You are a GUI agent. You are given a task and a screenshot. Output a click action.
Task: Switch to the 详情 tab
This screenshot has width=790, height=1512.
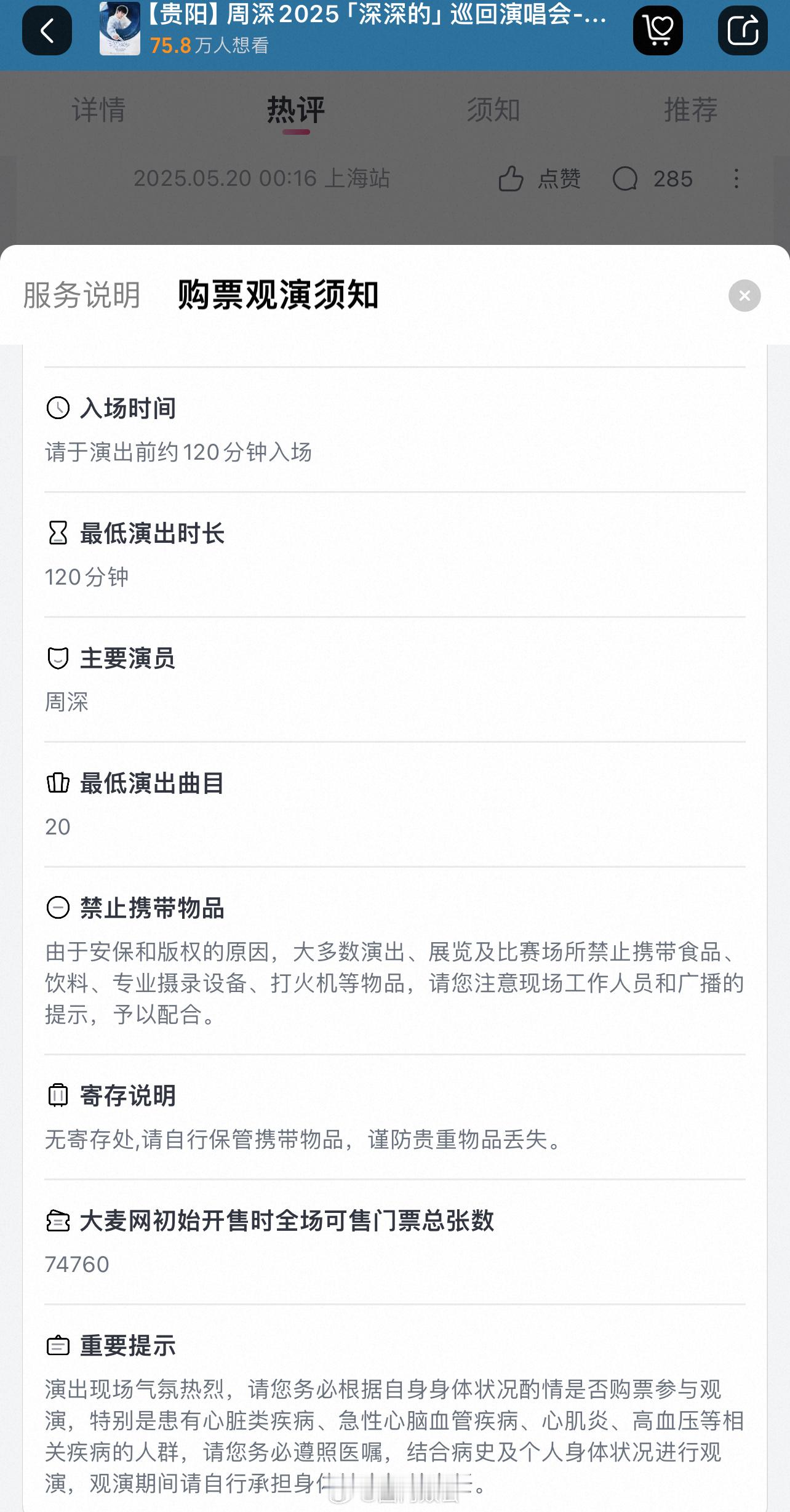pyautogui.click(x=98, y=110)
